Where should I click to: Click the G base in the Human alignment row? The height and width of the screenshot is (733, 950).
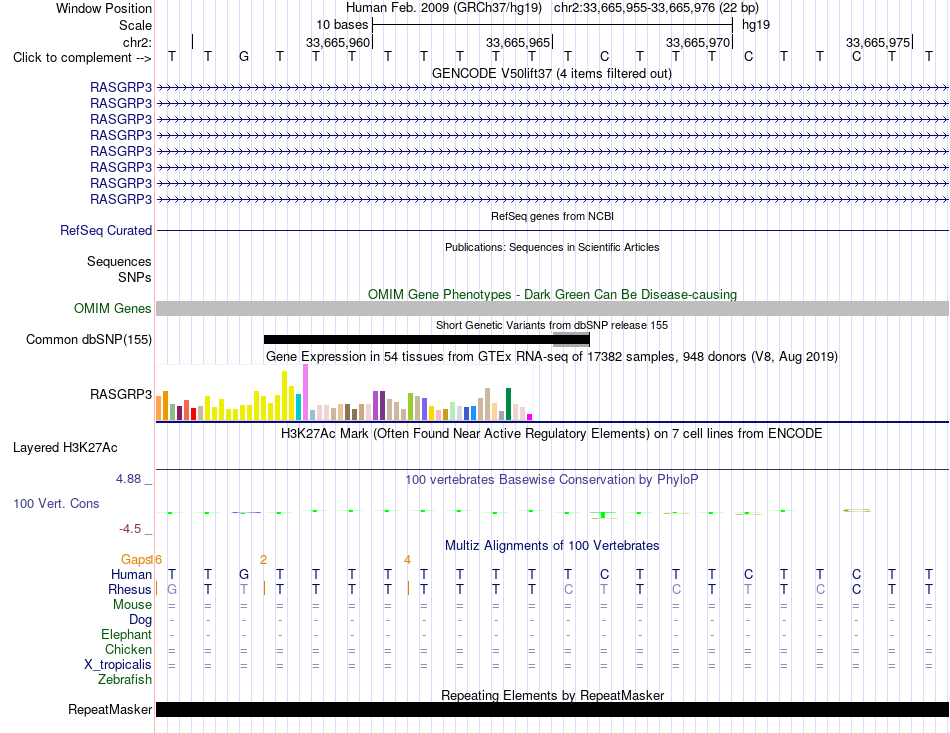point(244,574)
